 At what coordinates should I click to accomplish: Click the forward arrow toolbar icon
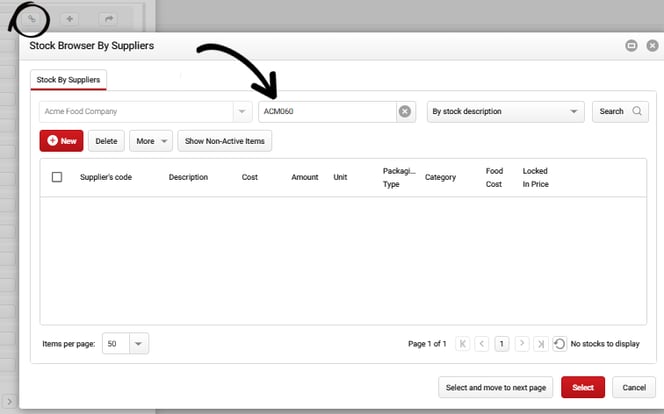(x=107, y=18)
